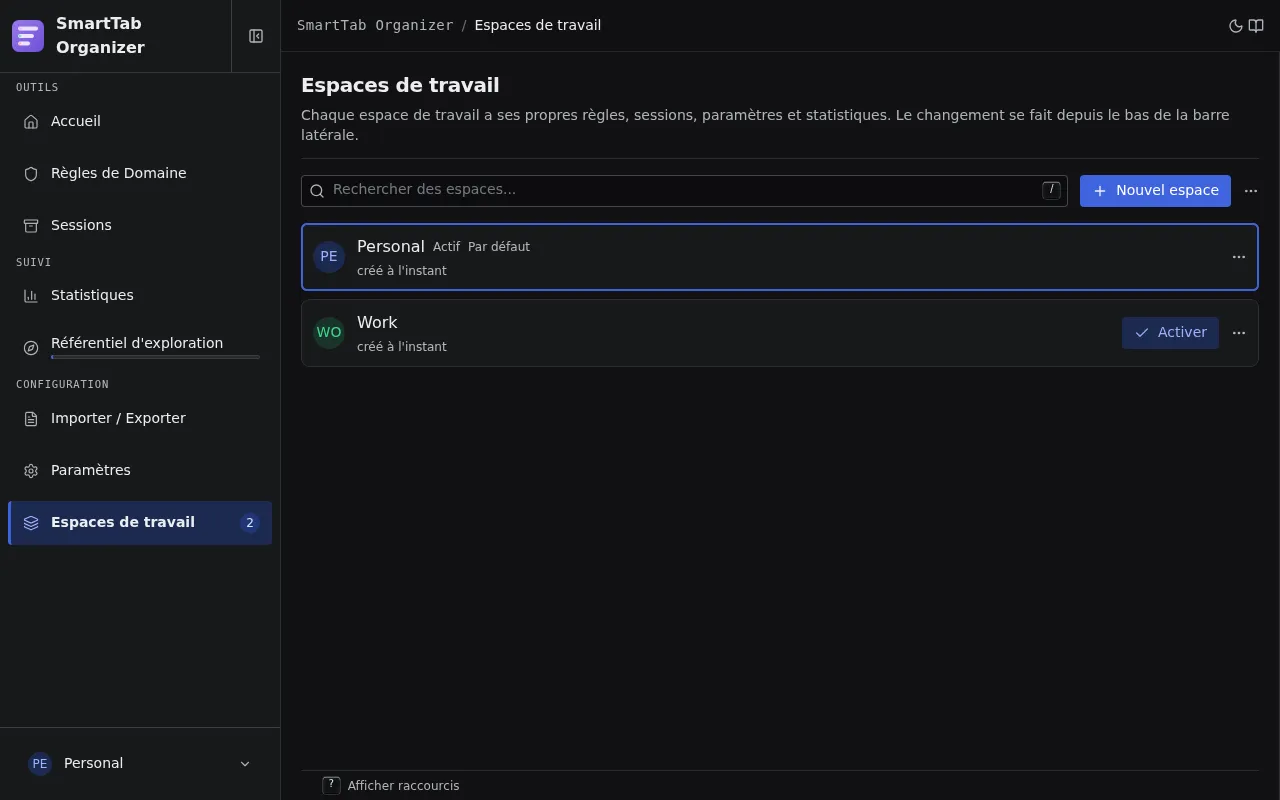Viewport: 1280px width, 800px height.
Task: Click the Référentiel d'exploration progress bar
Action: click(x=155, y=357)
